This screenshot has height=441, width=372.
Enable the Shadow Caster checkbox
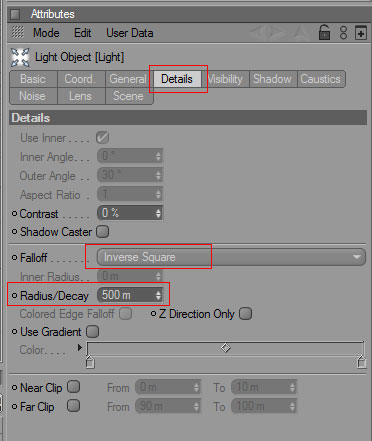point(103,231)
